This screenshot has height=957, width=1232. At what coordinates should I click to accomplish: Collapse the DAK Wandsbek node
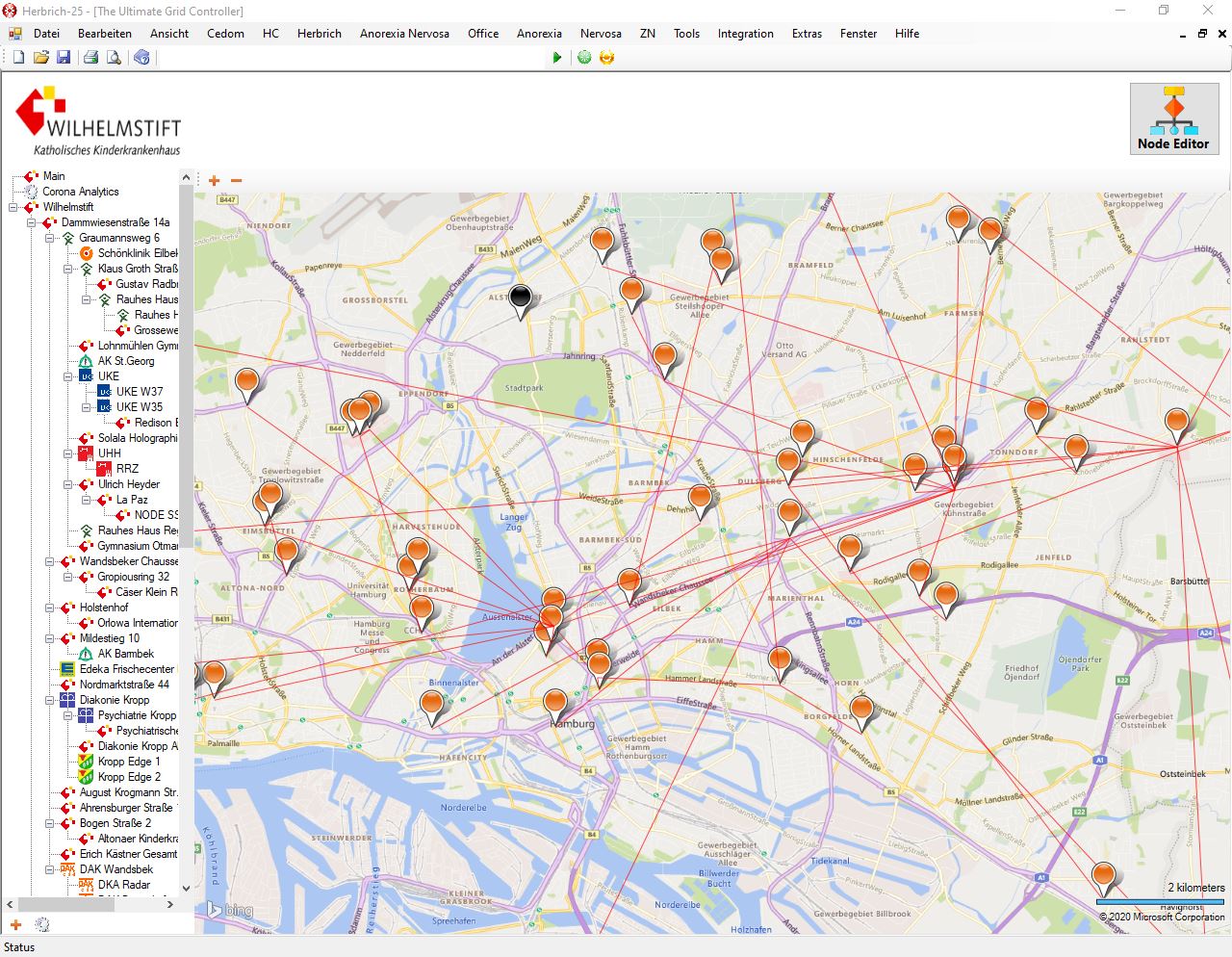pos(50,869)
